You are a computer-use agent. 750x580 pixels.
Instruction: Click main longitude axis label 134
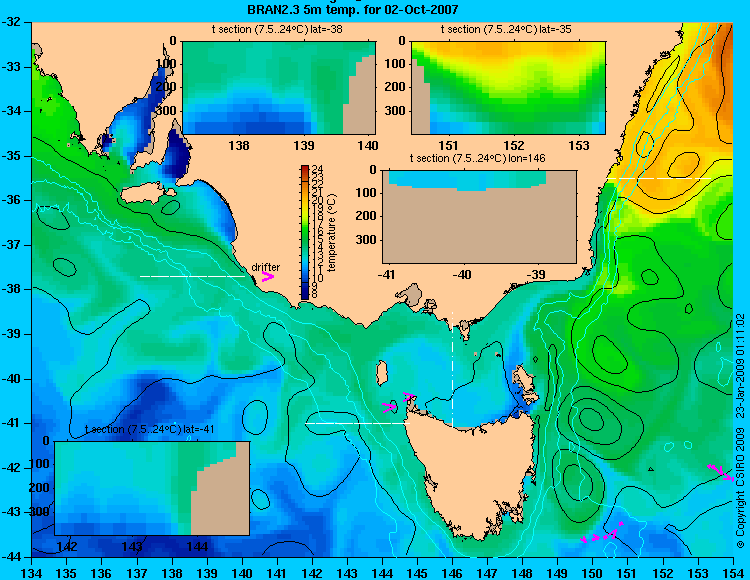32,573
